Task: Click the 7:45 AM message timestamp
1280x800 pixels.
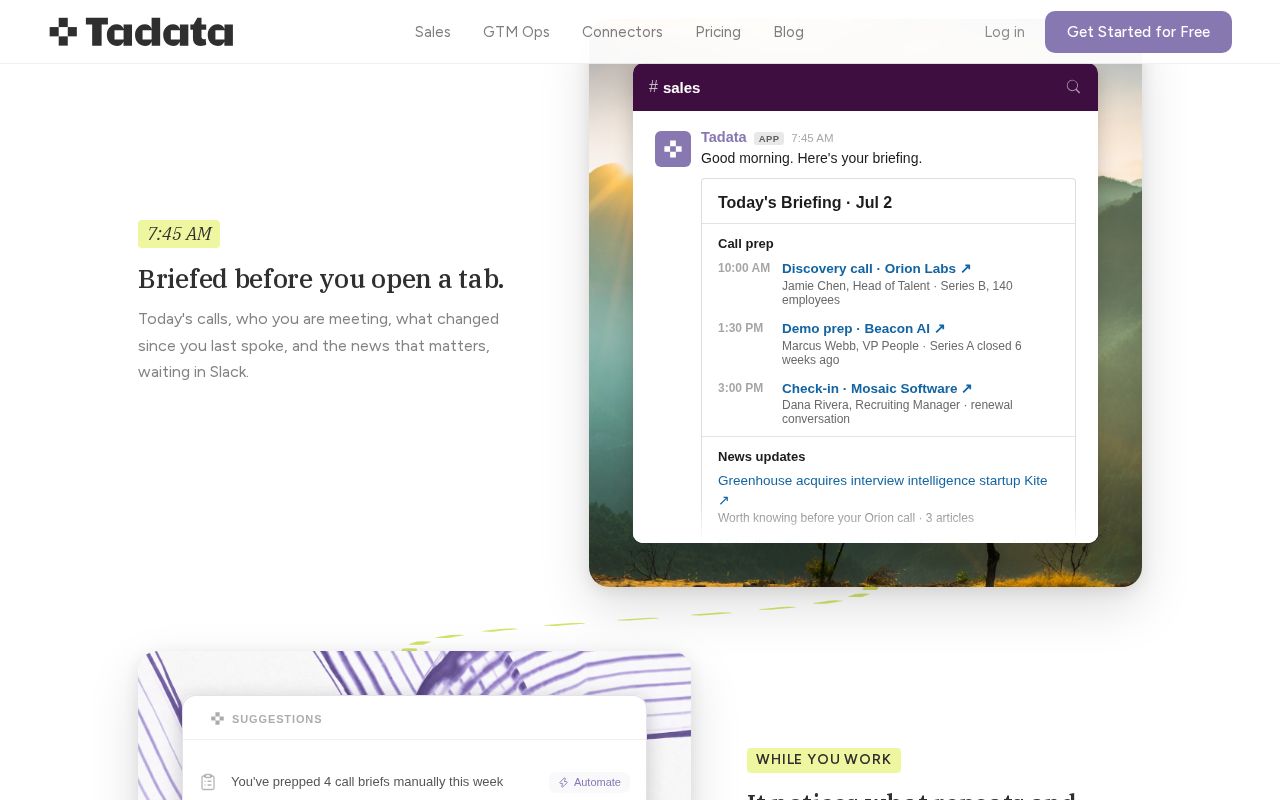Action: tap(812, 139)
